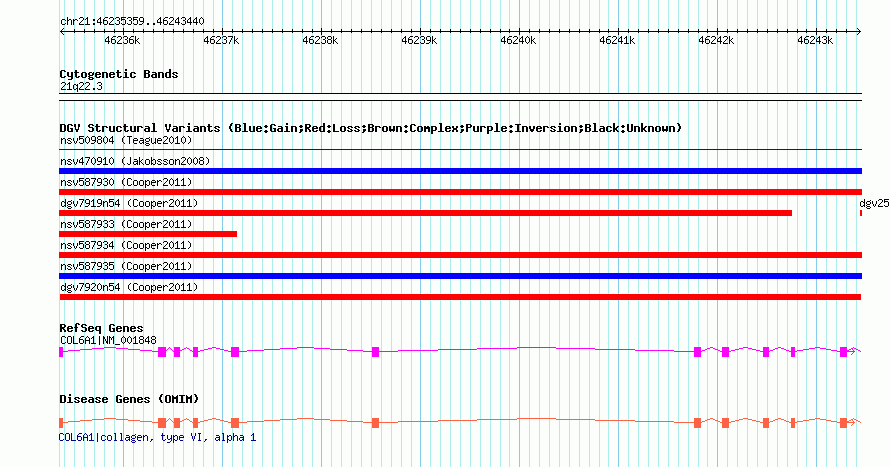
Task: Select the RefSeq Genes track title
Action: coord(101,329)
